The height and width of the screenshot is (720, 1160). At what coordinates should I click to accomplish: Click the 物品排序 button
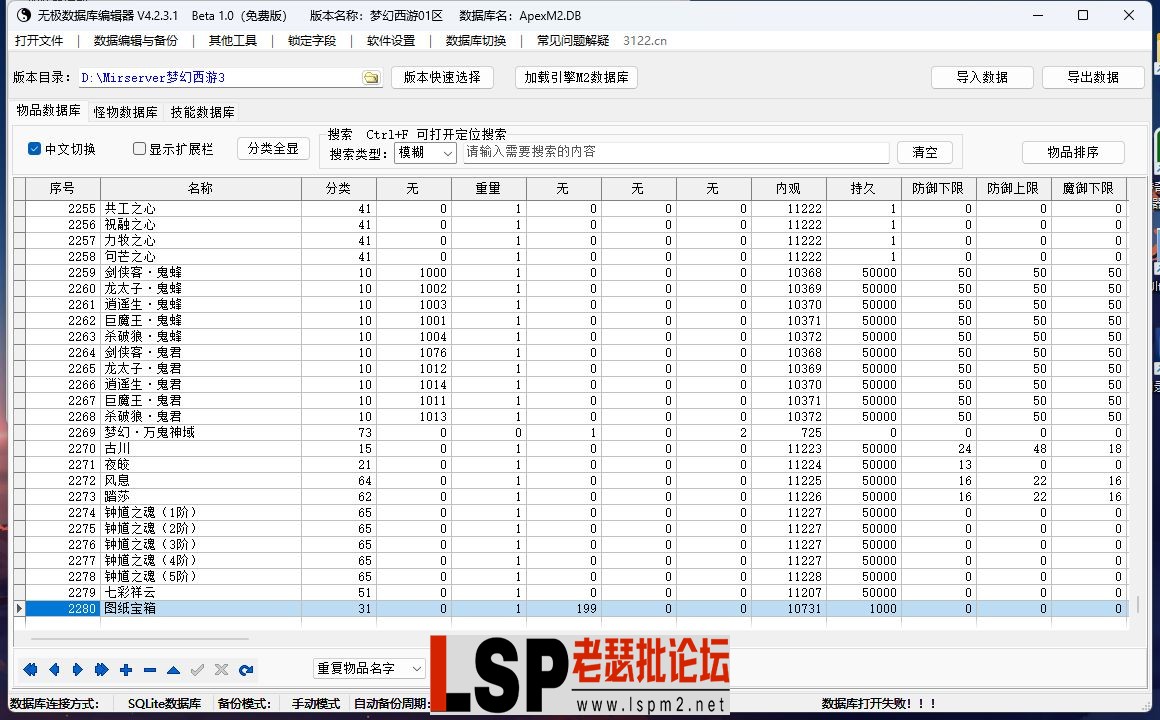pyautogui.click(x=1073, y=152)
